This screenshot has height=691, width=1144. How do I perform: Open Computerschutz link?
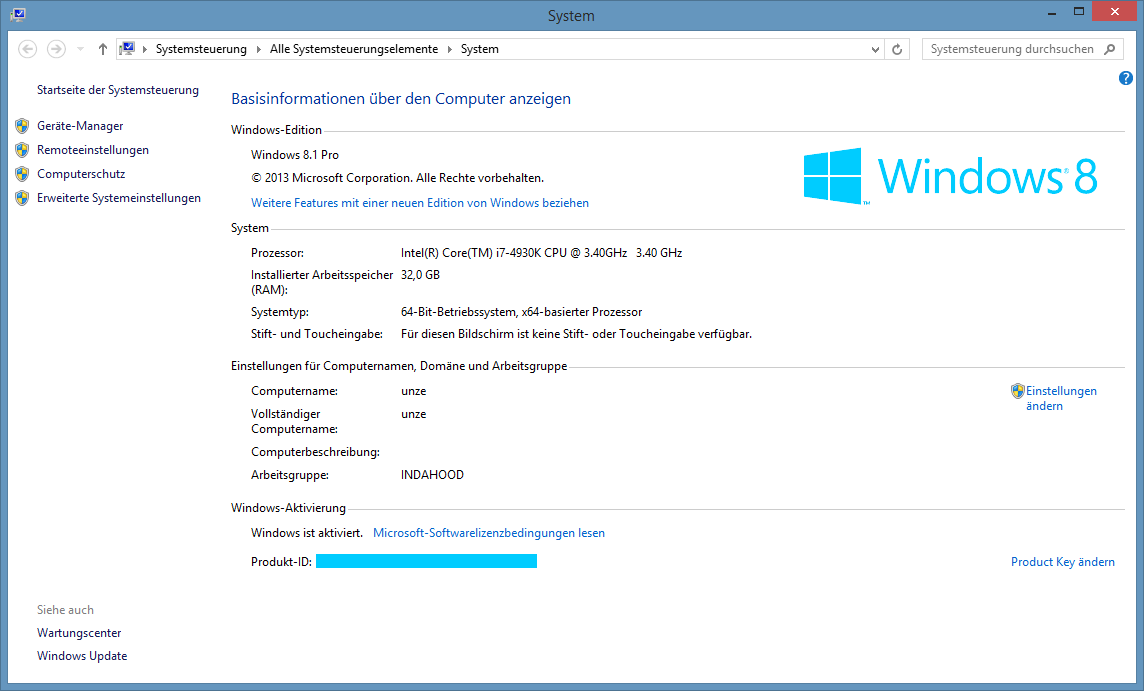click(x=81, y=174)
